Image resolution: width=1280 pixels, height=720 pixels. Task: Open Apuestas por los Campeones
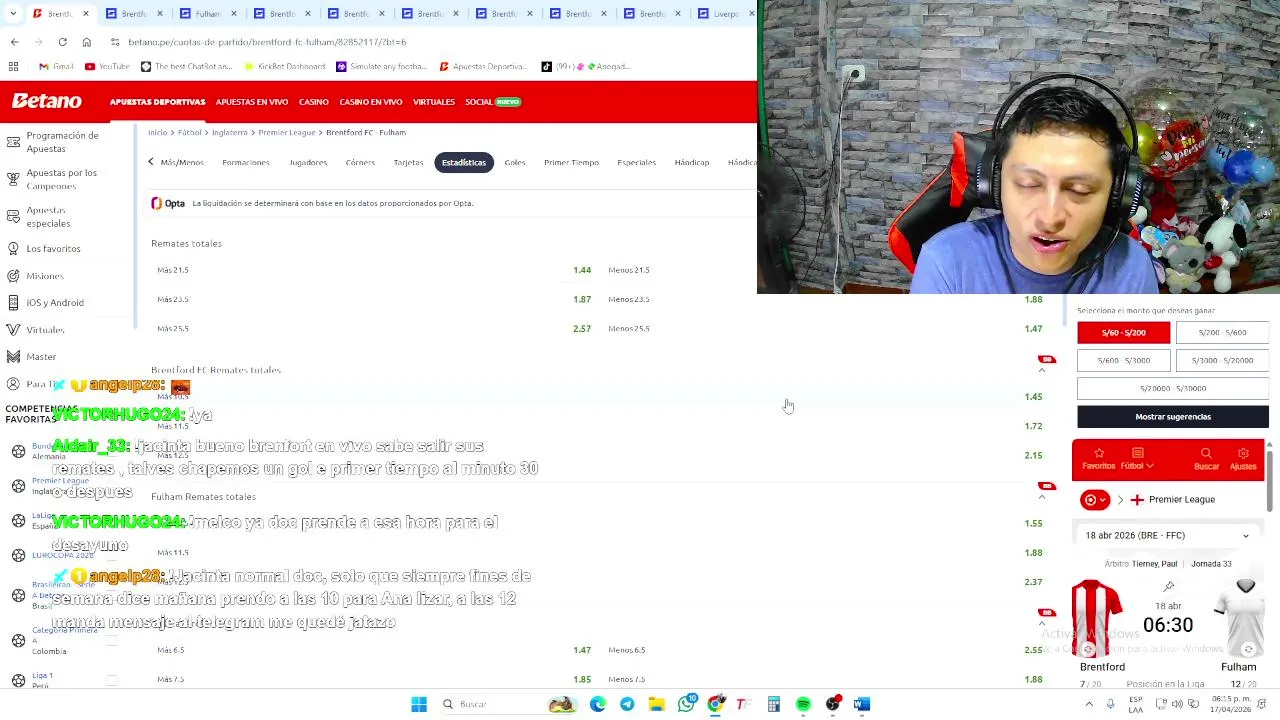(61, 179)
